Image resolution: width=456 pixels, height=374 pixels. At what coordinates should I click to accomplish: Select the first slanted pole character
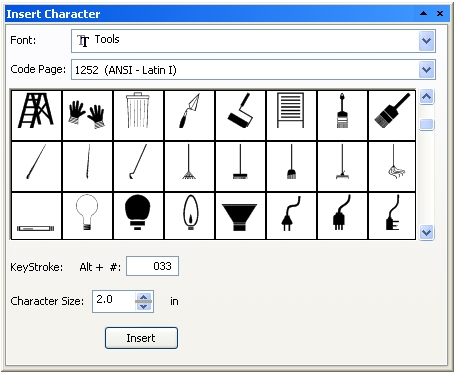(x=36, y=166)
